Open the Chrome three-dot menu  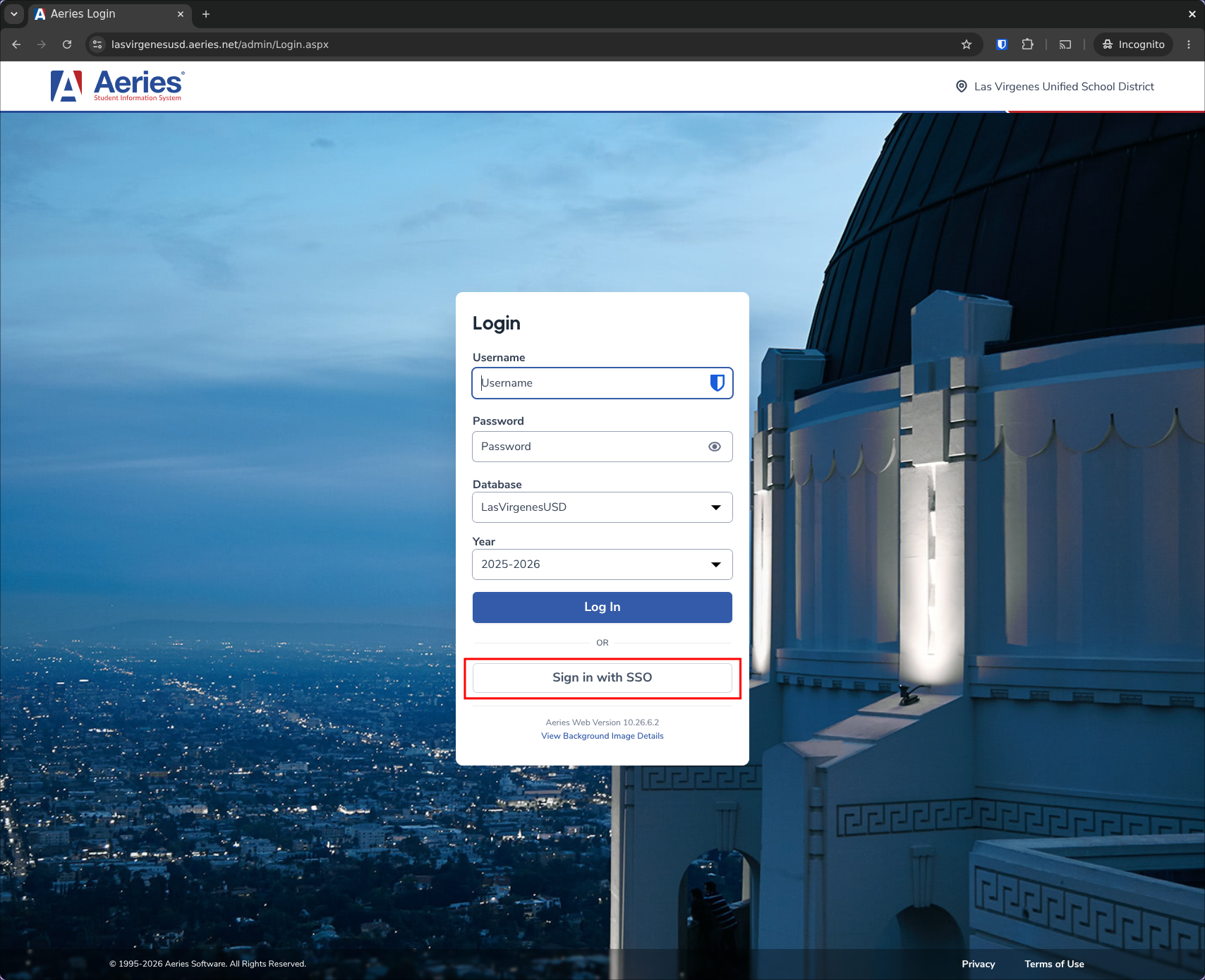(x=1189, y=44)
